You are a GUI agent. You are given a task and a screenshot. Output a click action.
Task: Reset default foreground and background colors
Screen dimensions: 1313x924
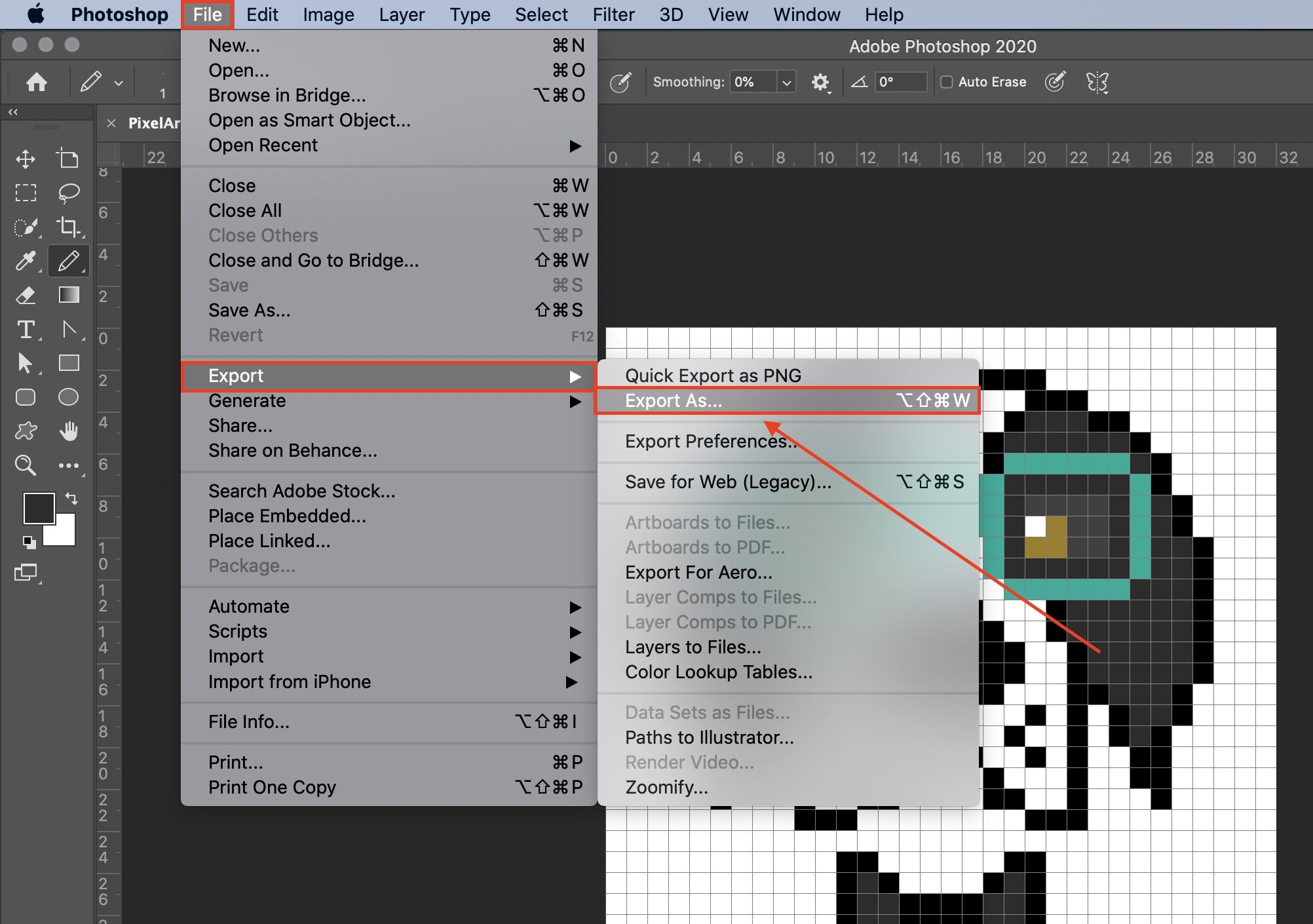[x=29, y=541]
